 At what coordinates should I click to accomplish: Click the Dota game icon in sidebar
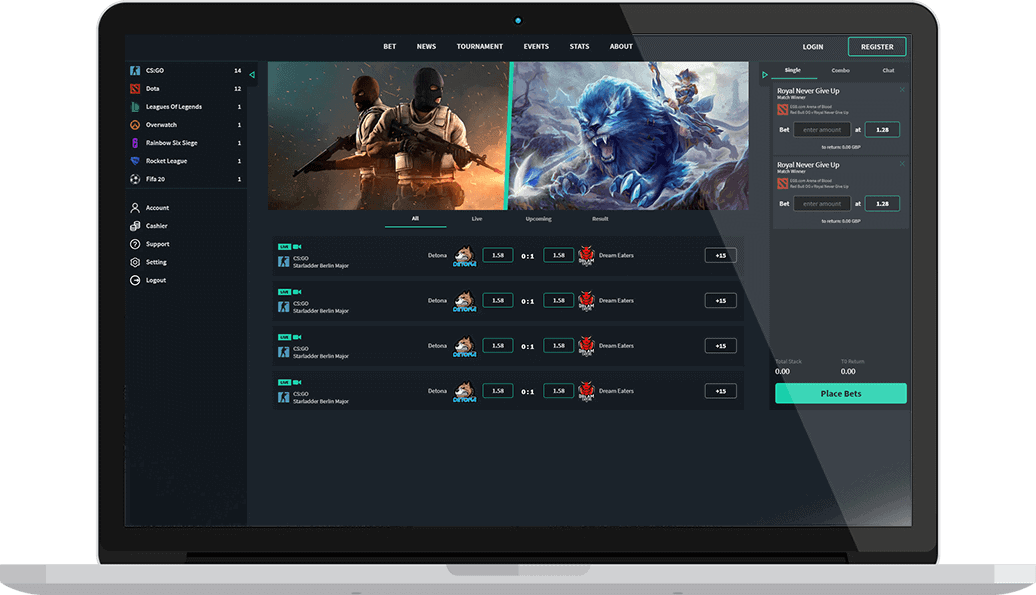(135, 89)
